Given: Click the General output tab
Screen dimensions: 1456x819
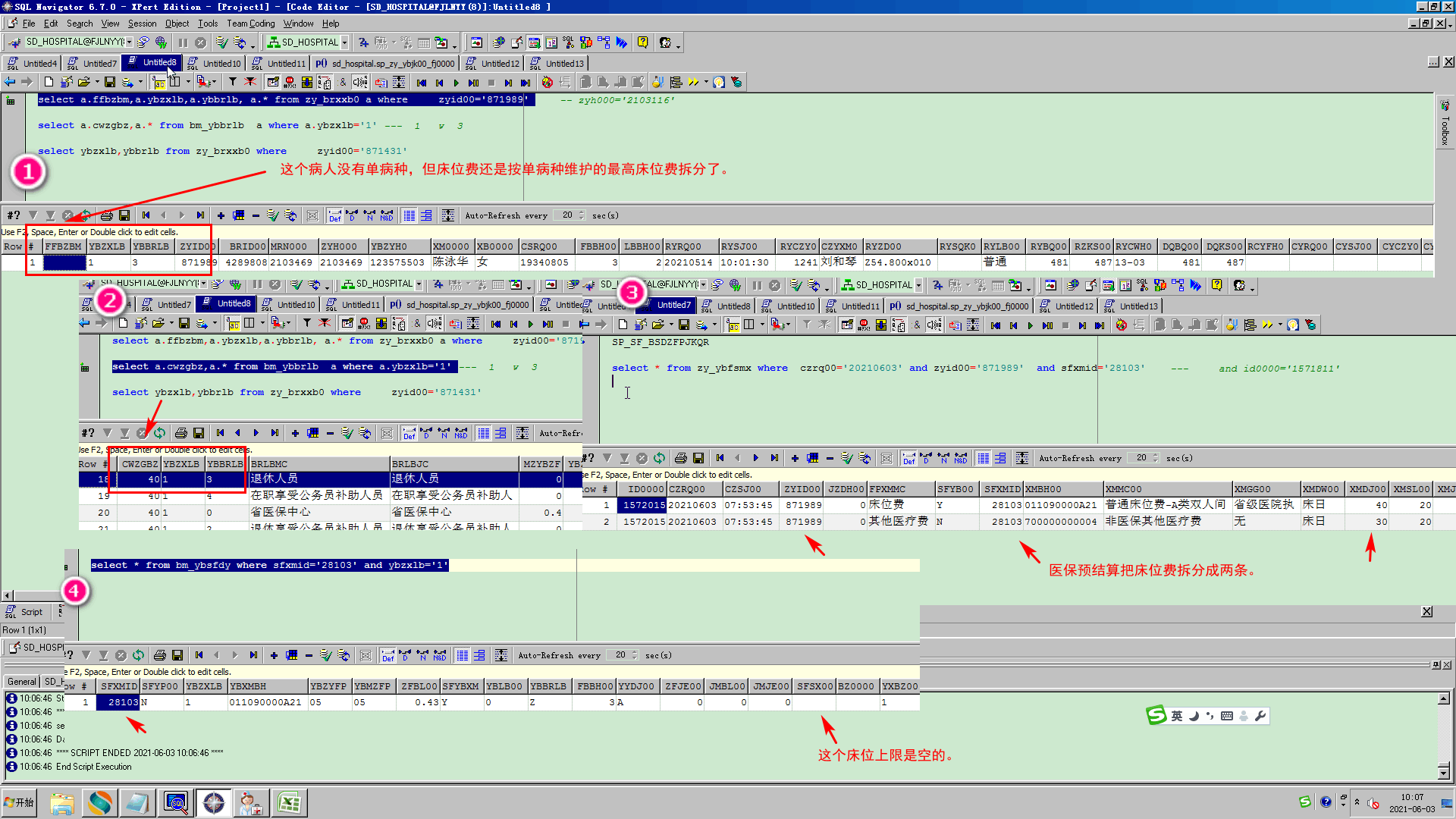Looking at the screenshot, I should [21, 682].
